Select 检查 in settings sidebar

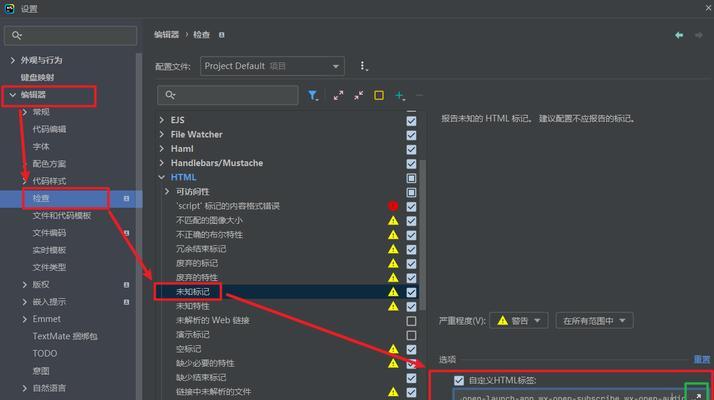pos(71,198)
